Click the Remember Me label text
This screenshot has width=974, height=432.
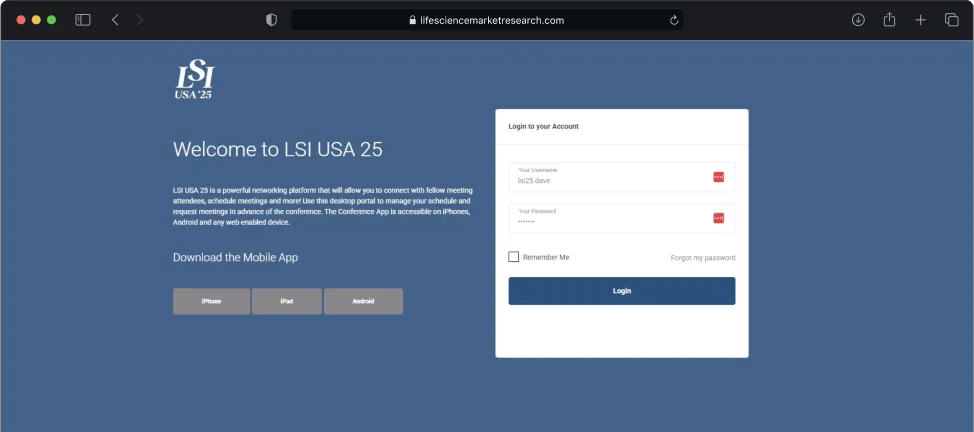pos(546,257)
